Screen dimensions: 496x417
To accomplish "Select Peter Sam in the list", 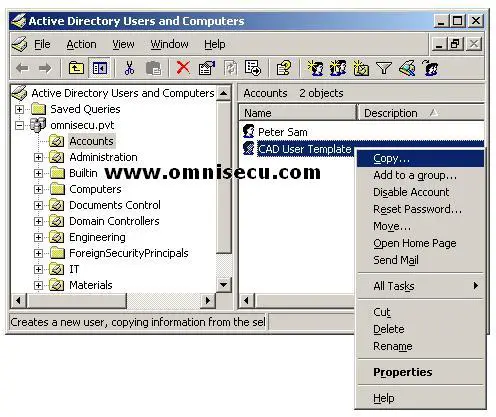I will click(283, 132).
